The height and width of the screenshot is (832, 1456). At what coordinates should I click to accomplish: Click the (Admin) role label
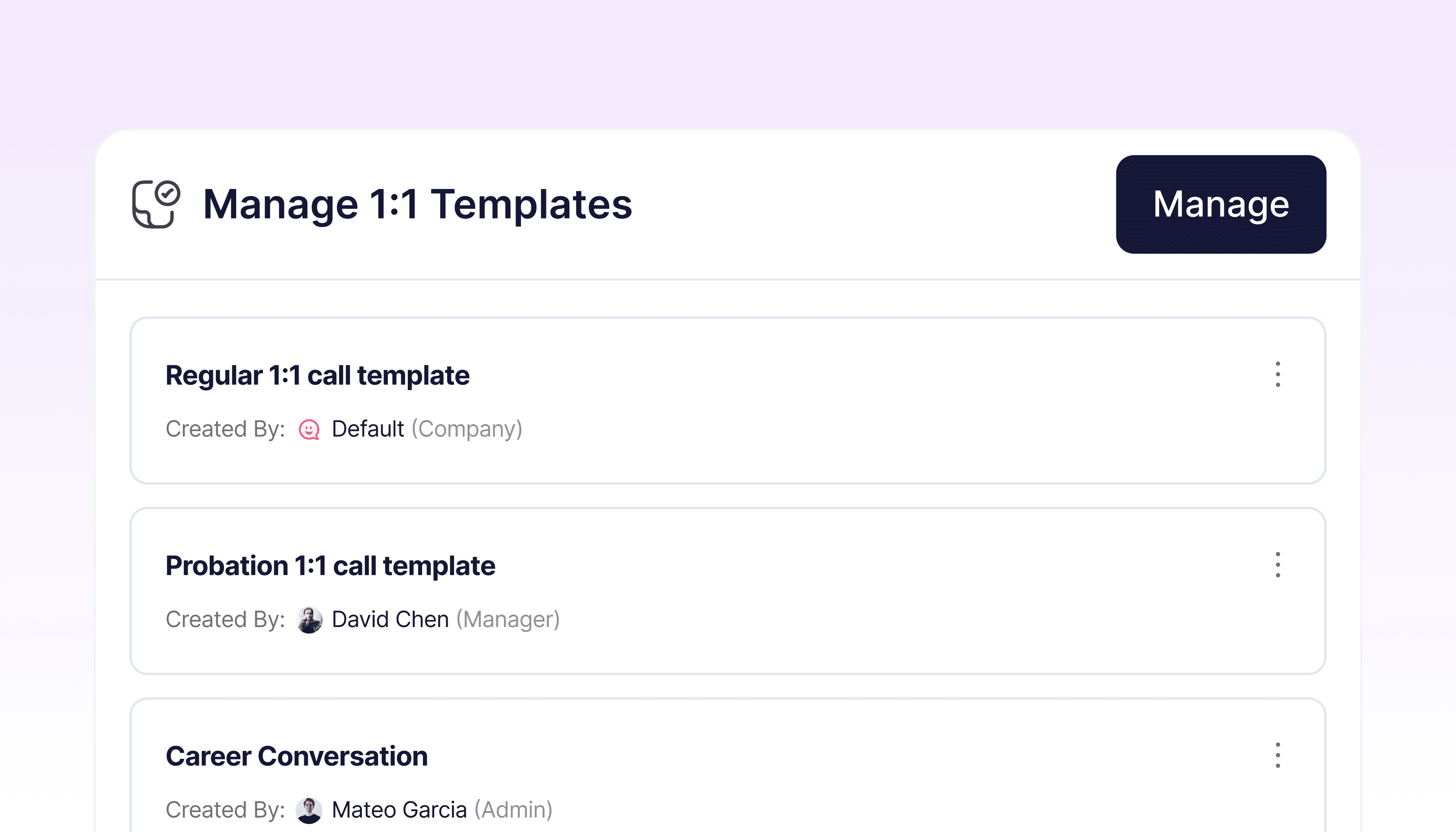[x=513, y=810]
